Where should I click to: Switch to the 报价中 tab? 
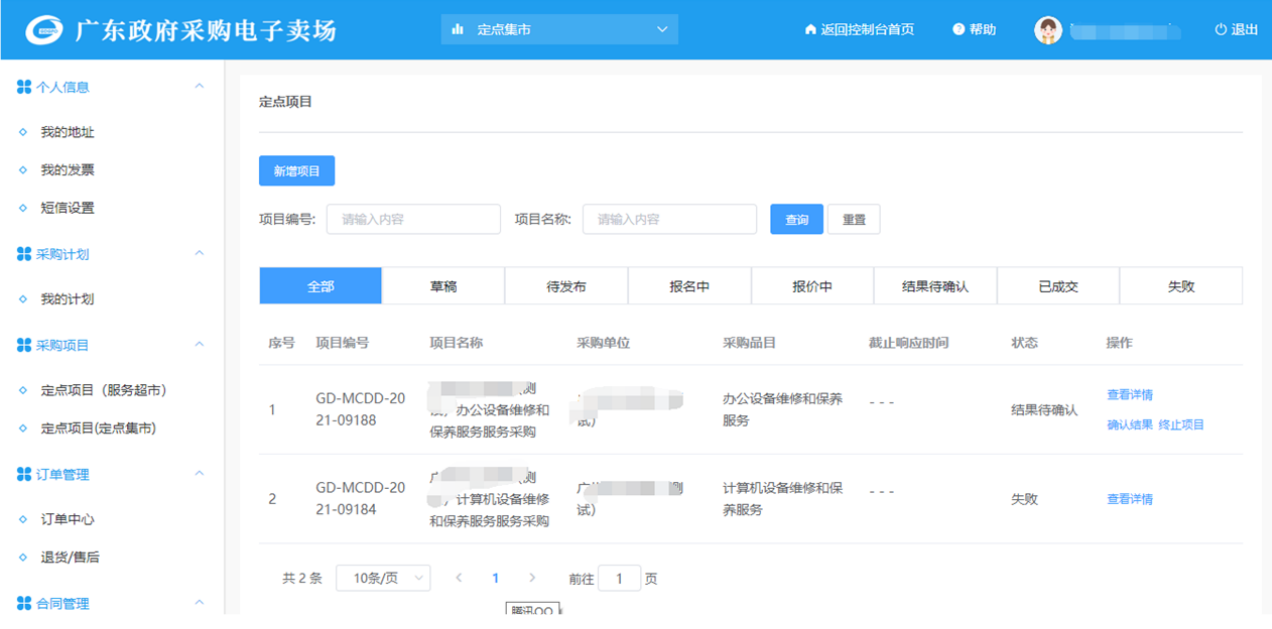point(812,286)
